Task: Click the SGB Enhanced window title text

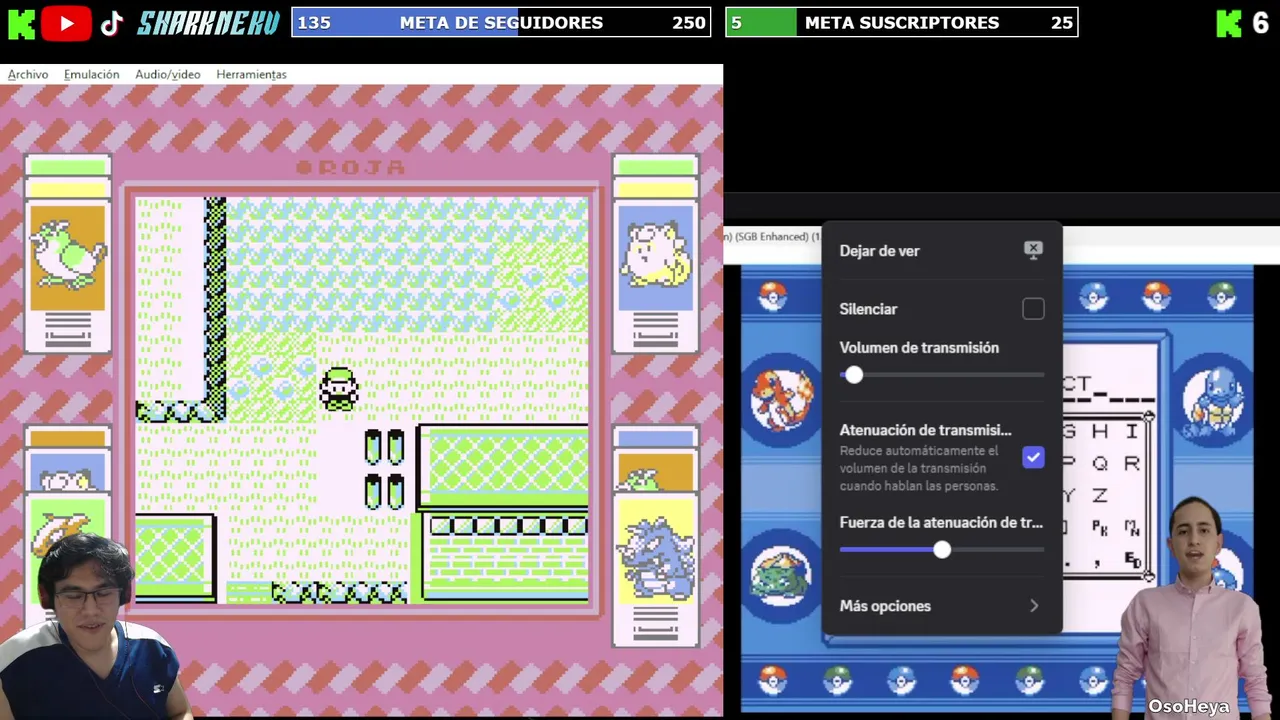Action: click(771, 236)
